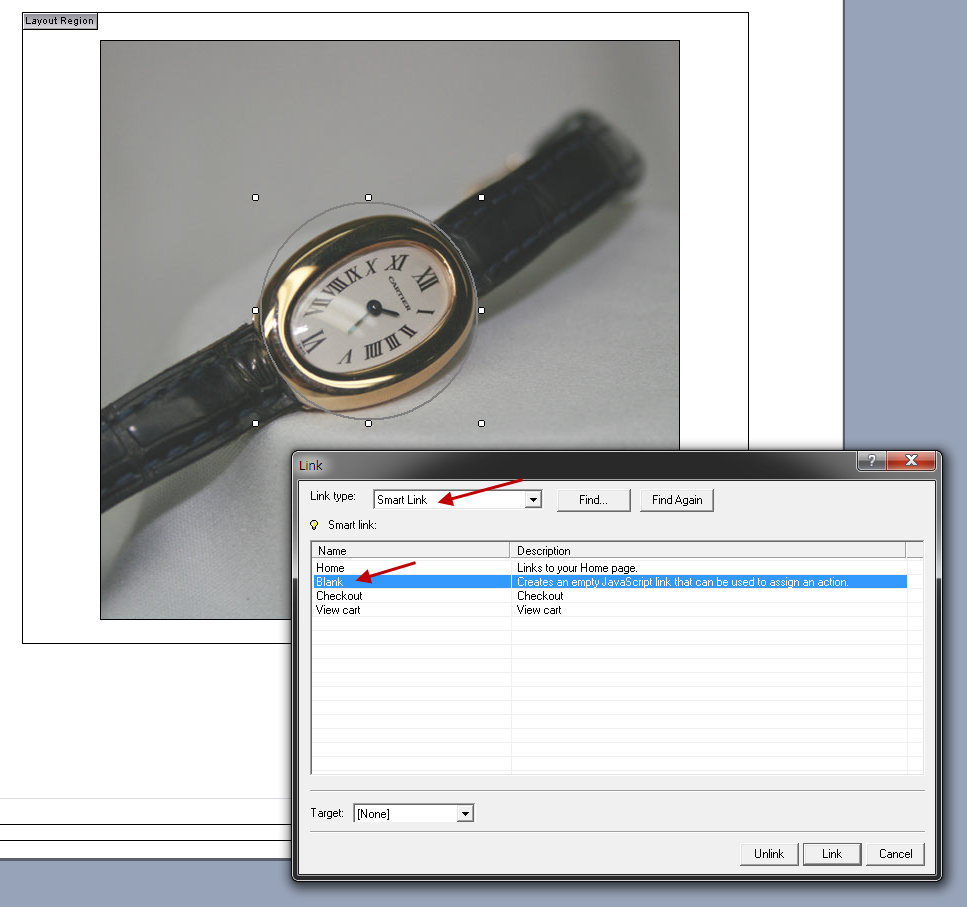Click the hotspot's bottom-left resize handle
Viewport: 967px width, 907px height.
click(x=255, y=424)
